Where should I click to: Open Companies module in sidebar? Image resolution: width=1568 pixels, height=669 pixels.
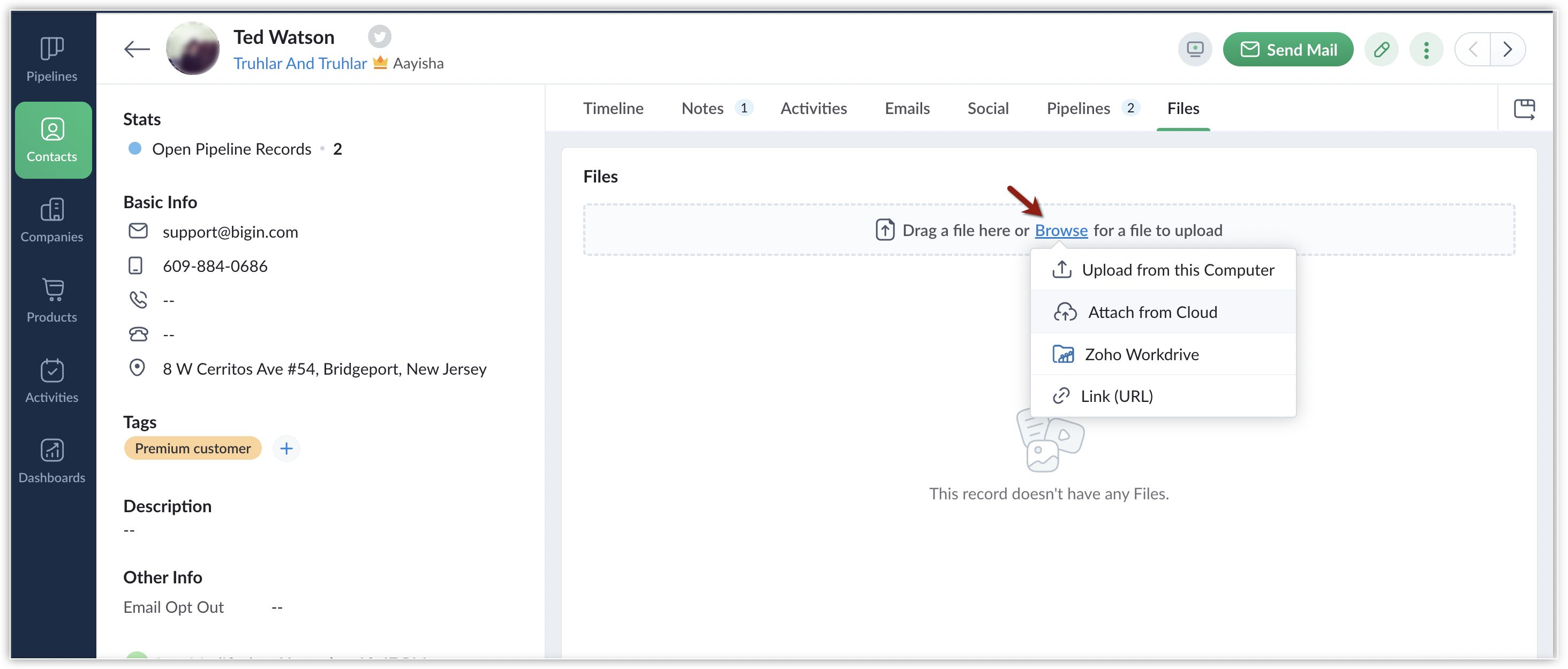pyautogui.click(x=52, y=220)
